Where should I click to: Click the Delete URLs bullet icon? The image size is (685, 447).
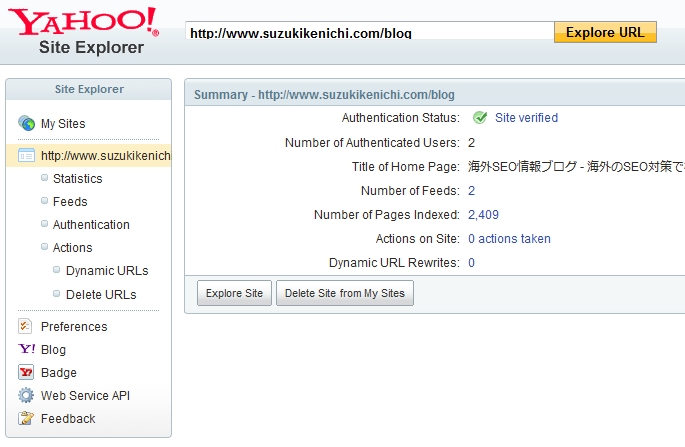(x=56, y=294)
